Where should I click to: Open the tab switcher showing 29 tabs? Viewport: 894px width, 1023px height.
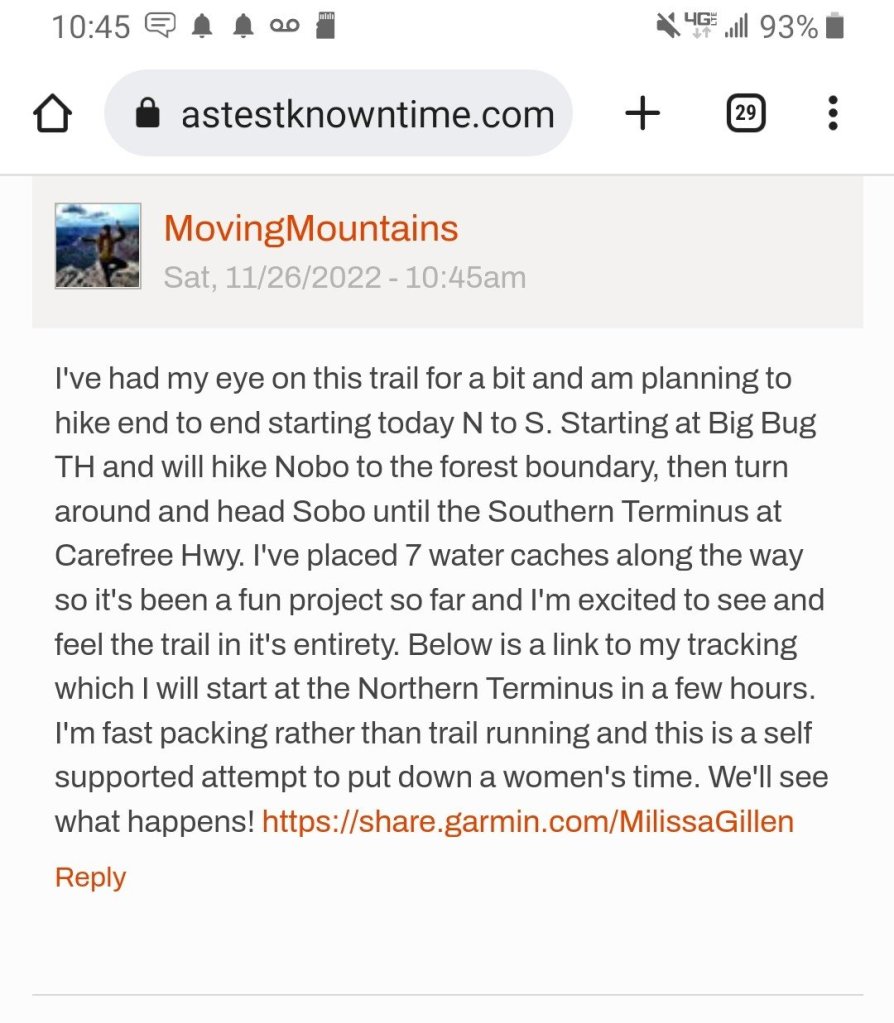tap(745, 114)
